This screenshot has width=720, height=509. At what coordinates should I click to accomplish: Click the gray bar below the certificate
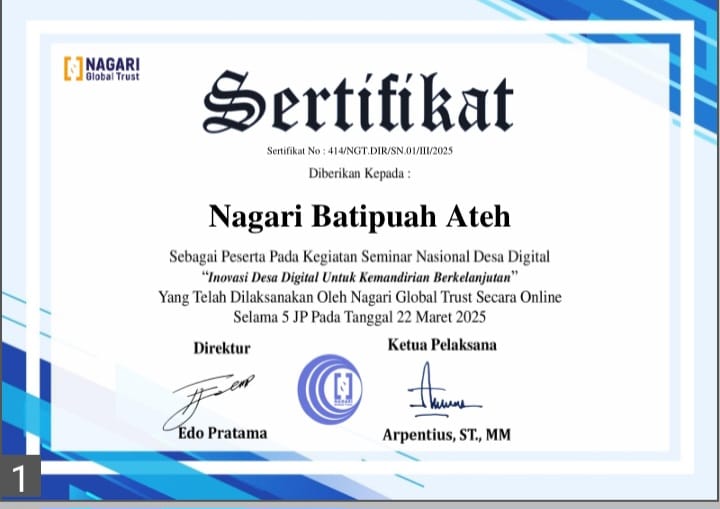(x=360, y=504)
